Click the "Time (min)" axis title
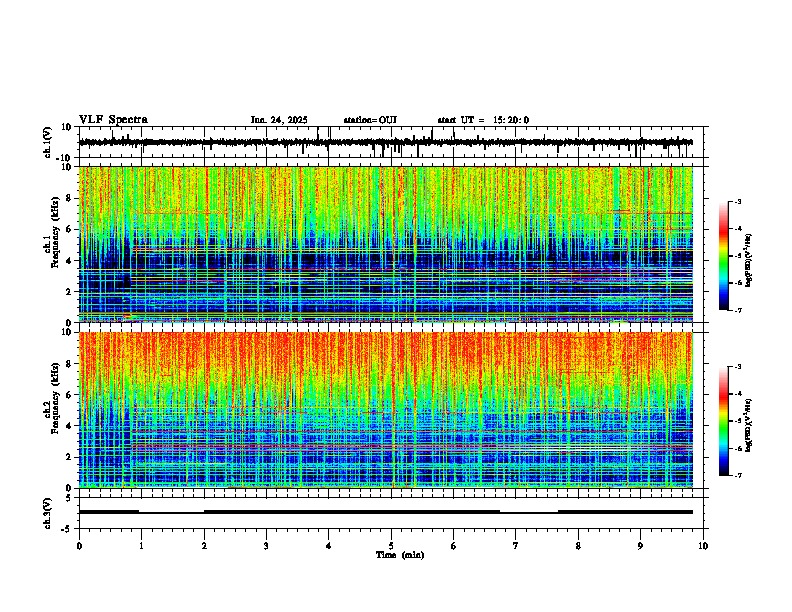The width and height of the screenshot is (792, 612). click(400, 555)
